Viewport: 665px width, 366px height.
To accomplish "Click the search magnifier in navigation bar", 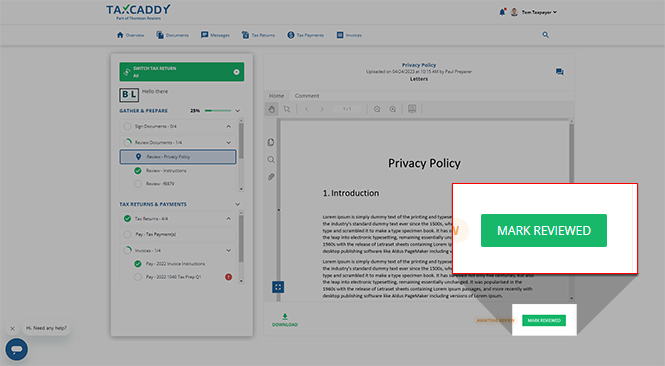I will tap(545, 35).
